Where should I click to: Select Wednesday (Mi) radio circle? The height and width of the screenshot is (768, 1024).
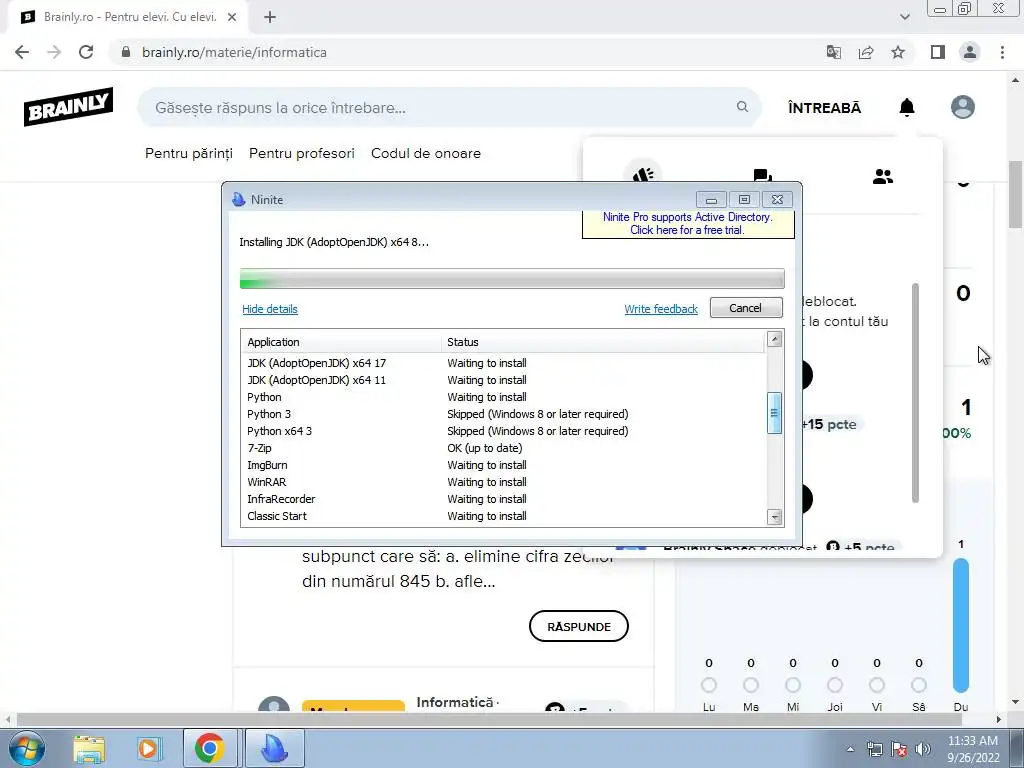point(793,684)
